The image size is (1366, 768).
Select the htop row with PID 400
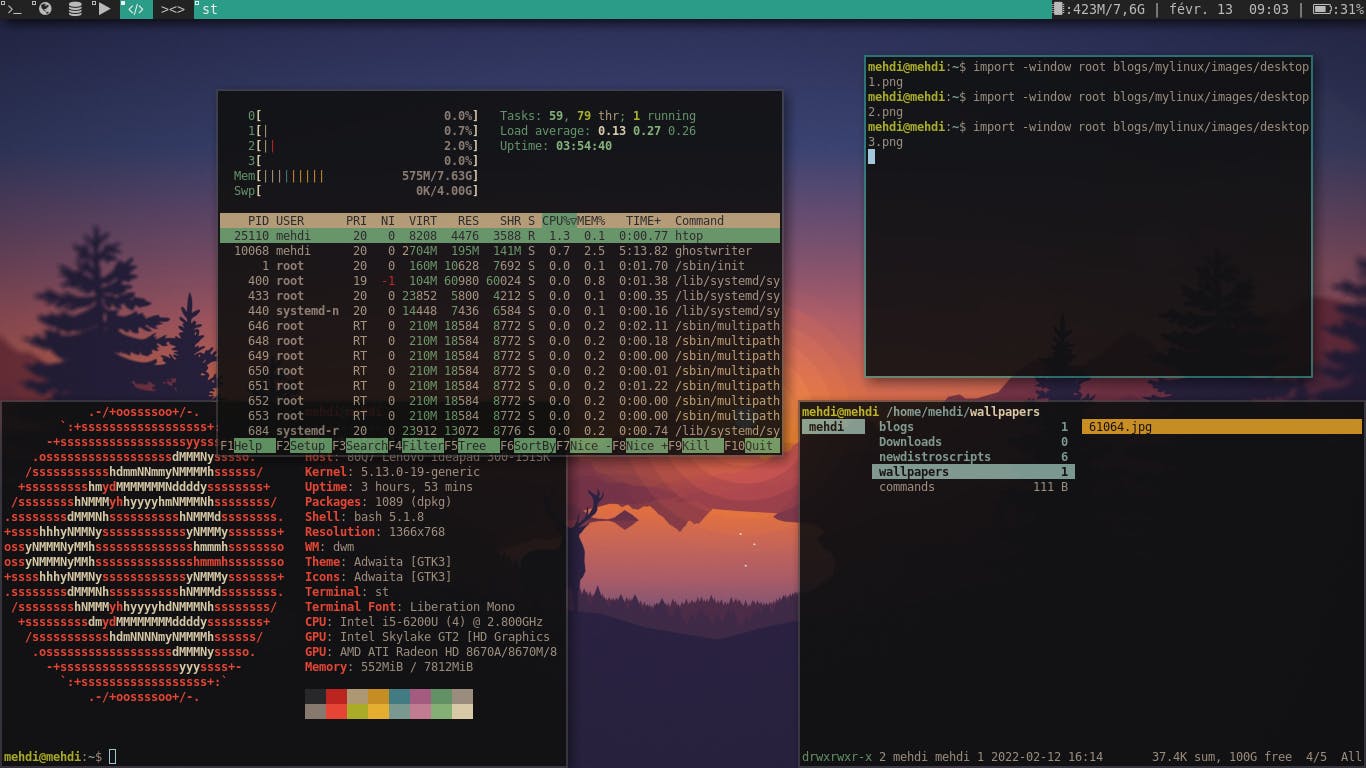[500, 281]
